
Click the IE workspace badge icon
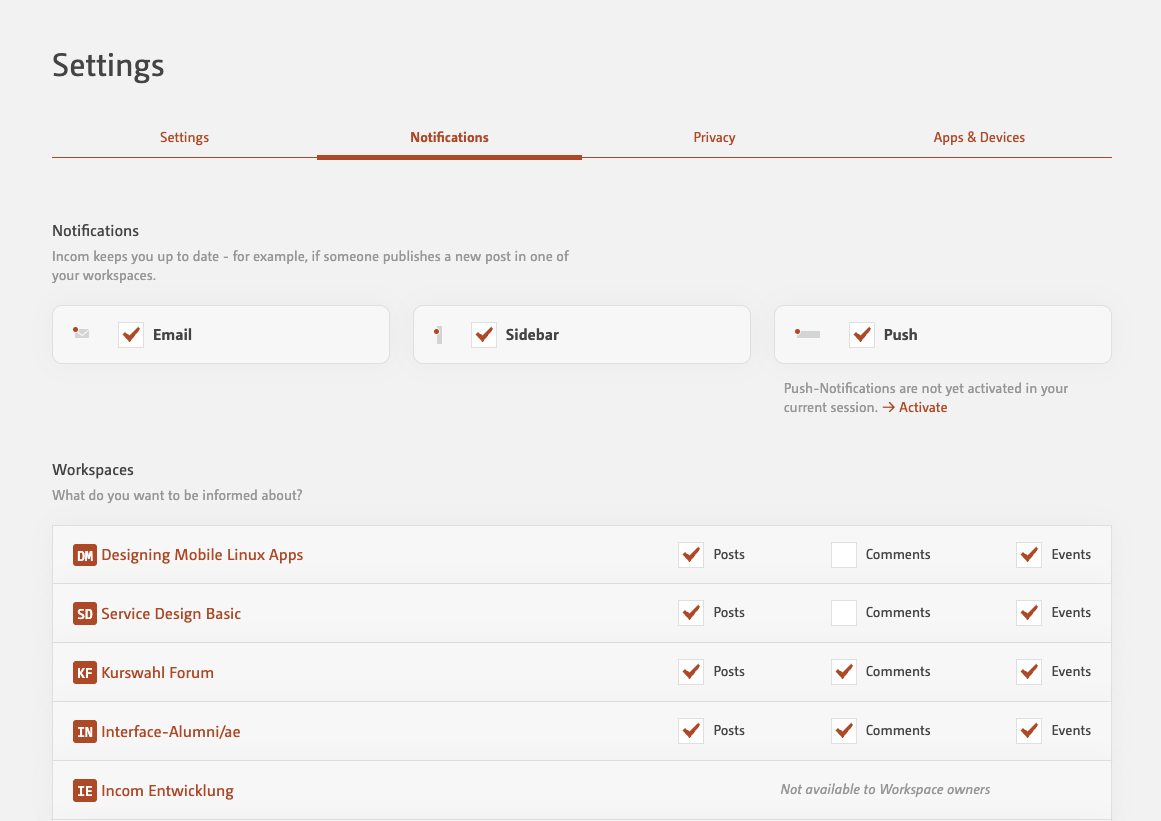[x=84, y=791]
